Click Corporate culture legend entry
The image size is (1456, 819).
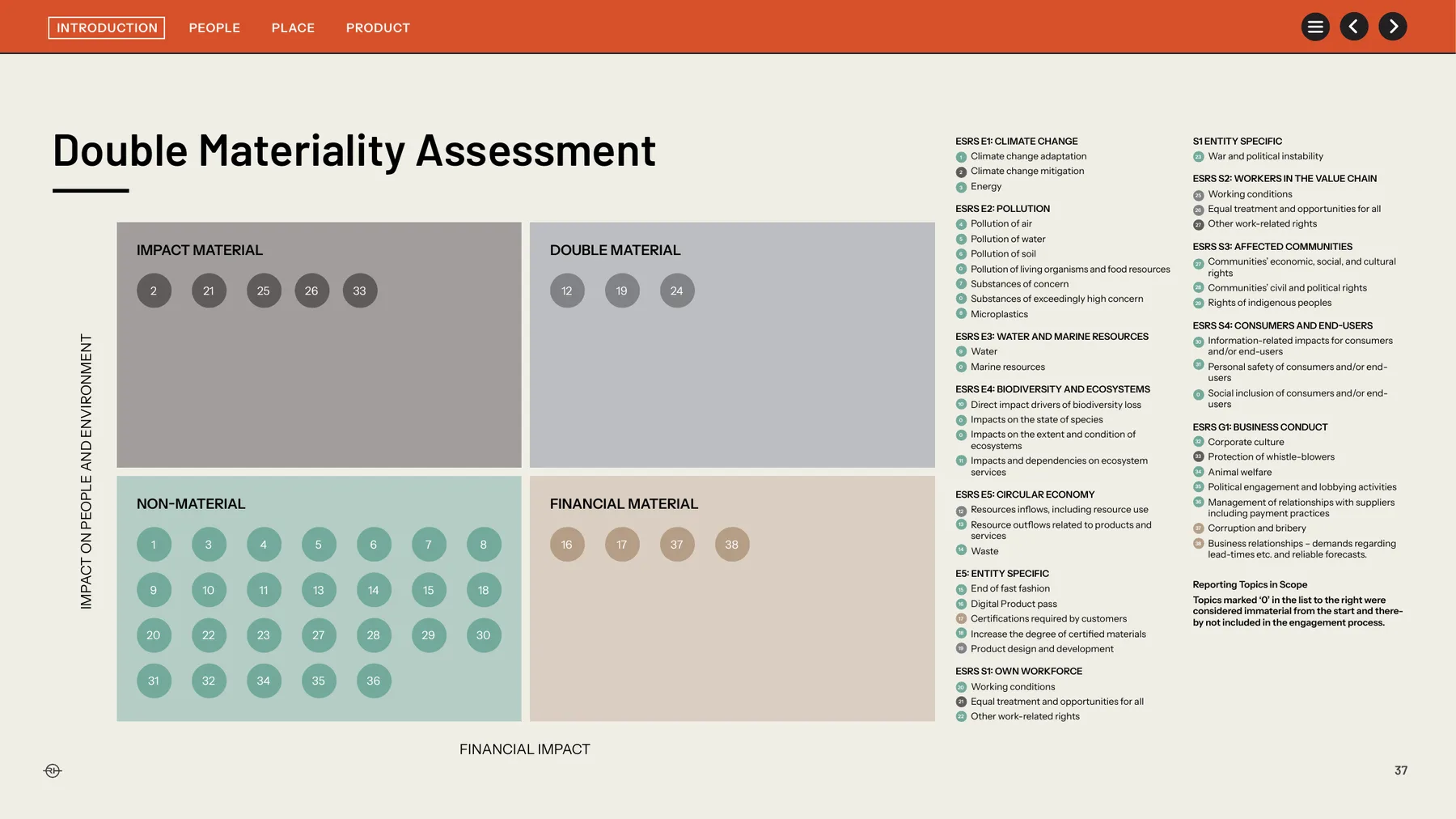point(1238,442)
